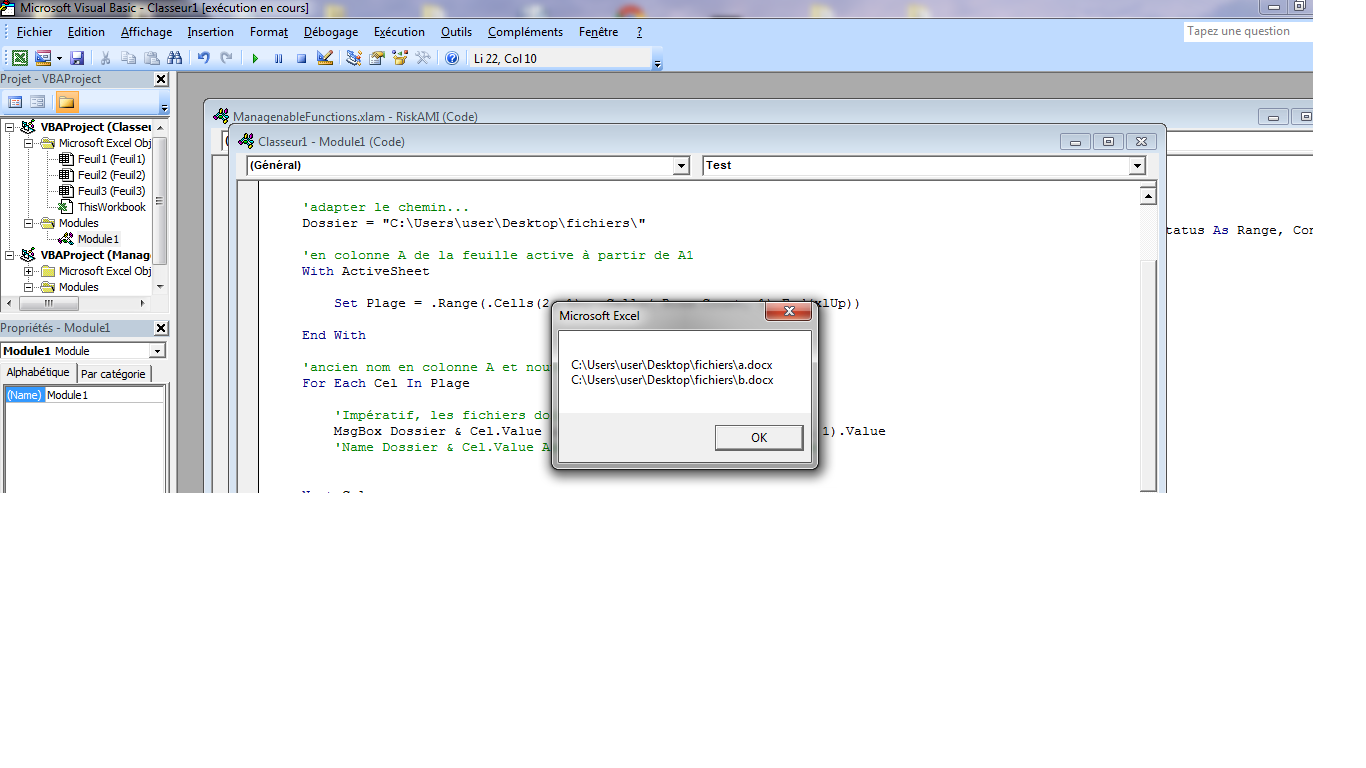The height and width of the screenshot is (768, 1366).
Task: Open the ? help menu
Action: coord(639,32)
